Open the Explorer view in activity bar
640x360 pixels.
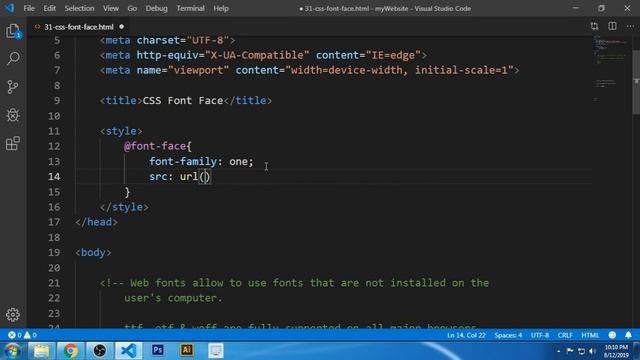coord(13,31)
